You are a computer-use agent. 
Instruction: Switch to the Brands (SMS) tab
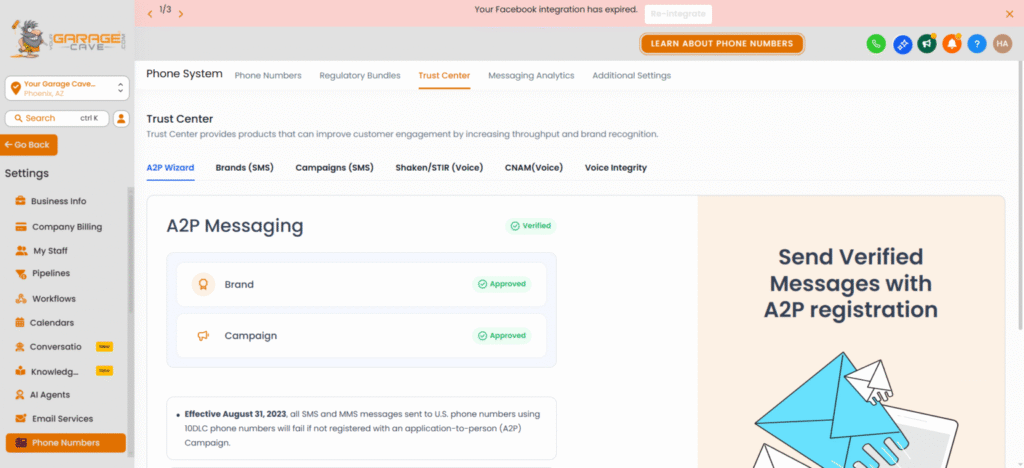tap(244, 168)
